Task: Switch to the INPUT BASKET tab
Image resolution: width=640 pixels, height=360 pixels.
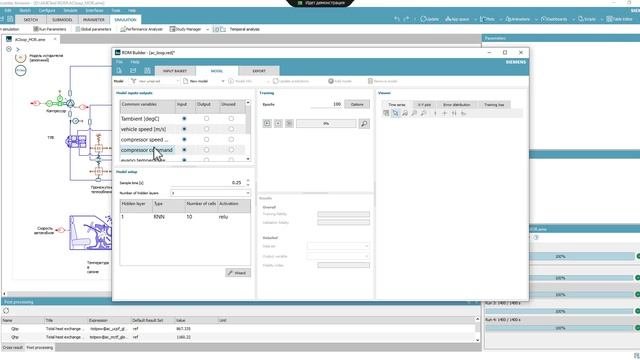Action: pos(175,71)
